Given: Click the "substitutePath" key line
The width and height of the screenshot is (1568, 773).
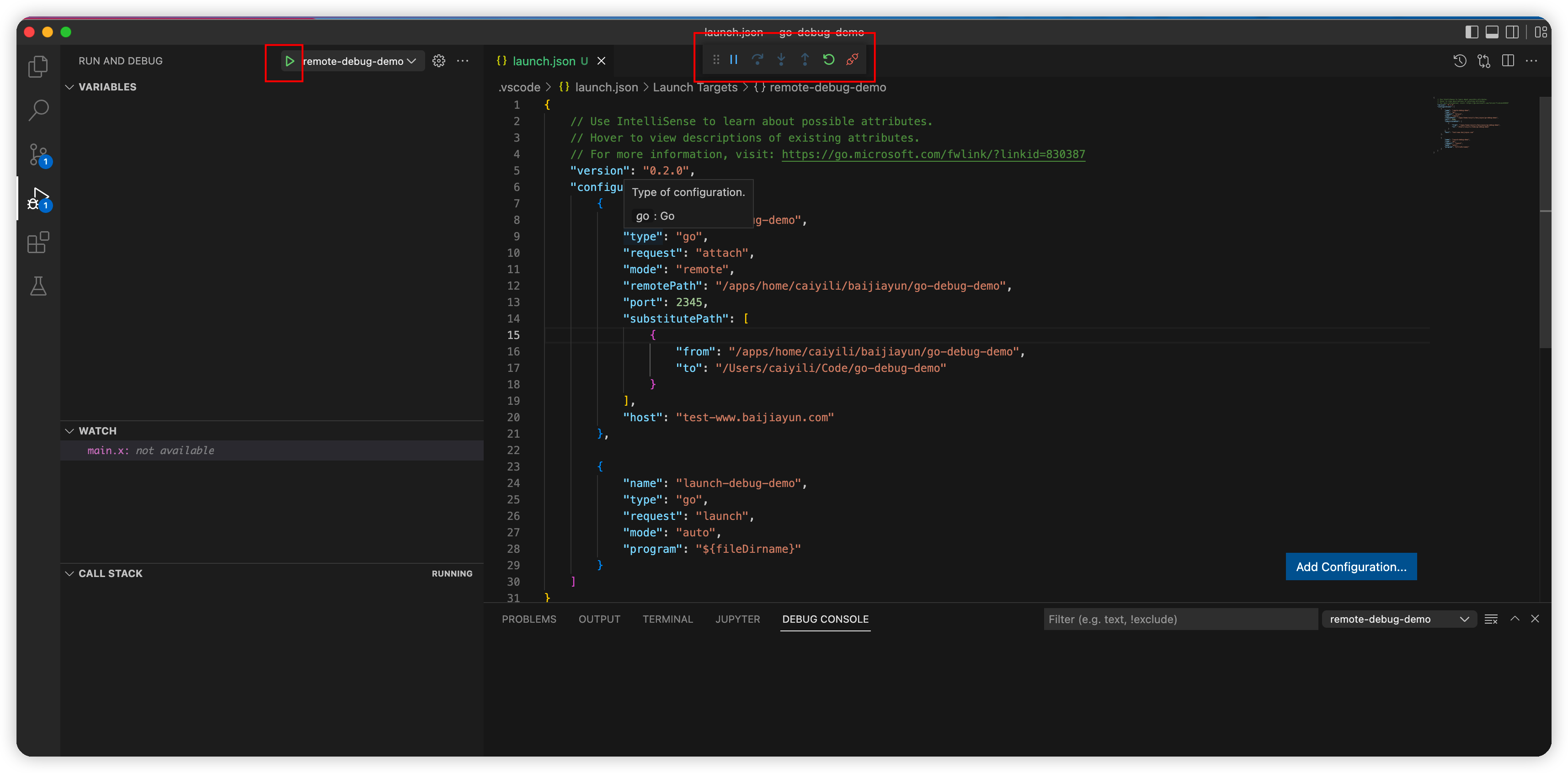Looking at the screenshot, I should coord(685,319).
